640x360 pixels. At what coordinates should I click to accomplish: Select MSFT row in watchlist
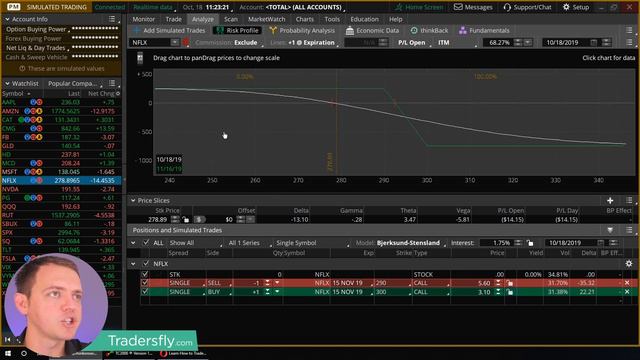[x=61, y=172]
